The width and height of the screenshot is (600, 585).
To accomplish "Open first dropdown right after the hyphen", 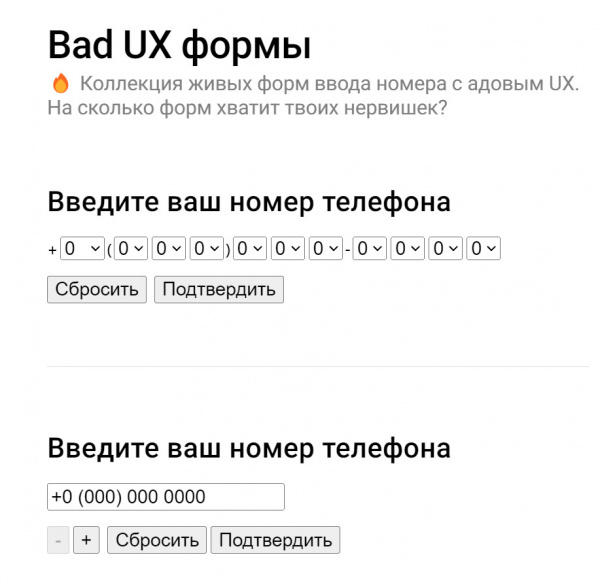I will point(370,248).
